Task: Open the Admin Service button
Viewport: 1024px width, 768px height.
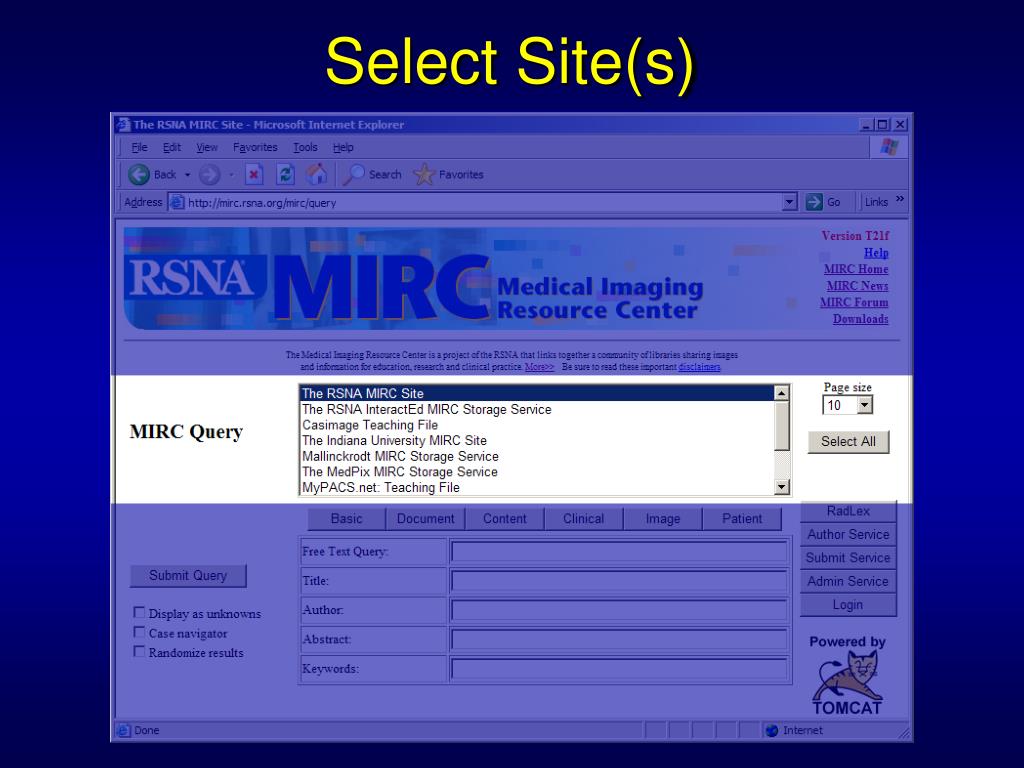Action: [848, 581]
